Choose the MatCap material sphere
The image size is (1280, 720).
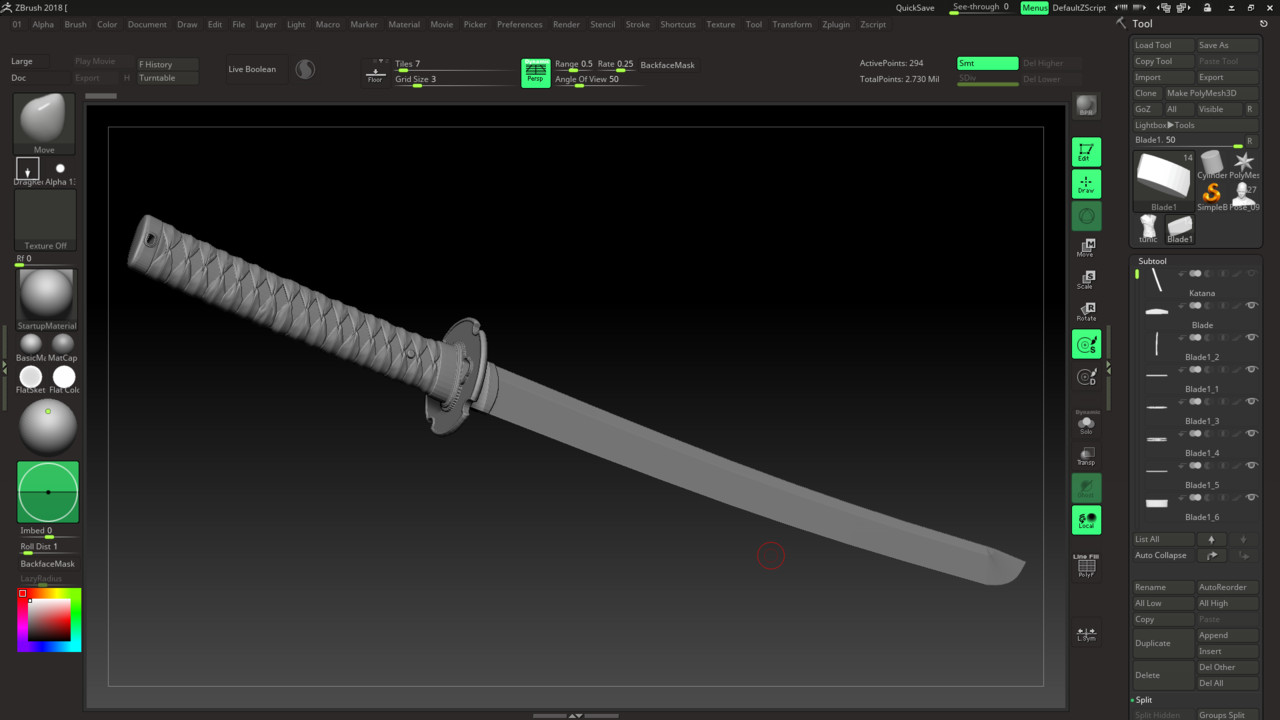(63, 346)
